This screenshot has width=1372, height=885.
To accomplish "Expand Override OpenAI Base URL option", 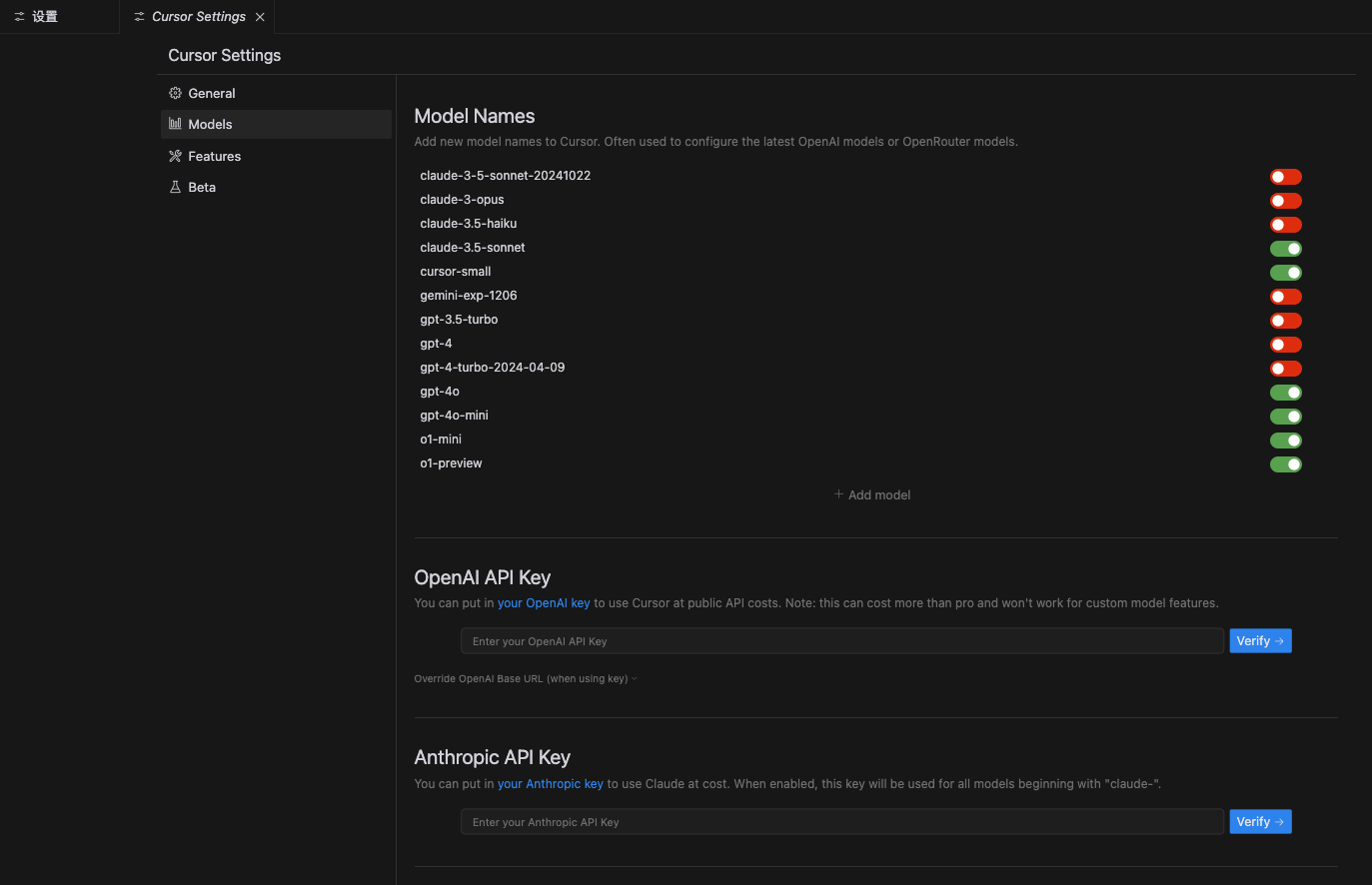I will 526,679.
